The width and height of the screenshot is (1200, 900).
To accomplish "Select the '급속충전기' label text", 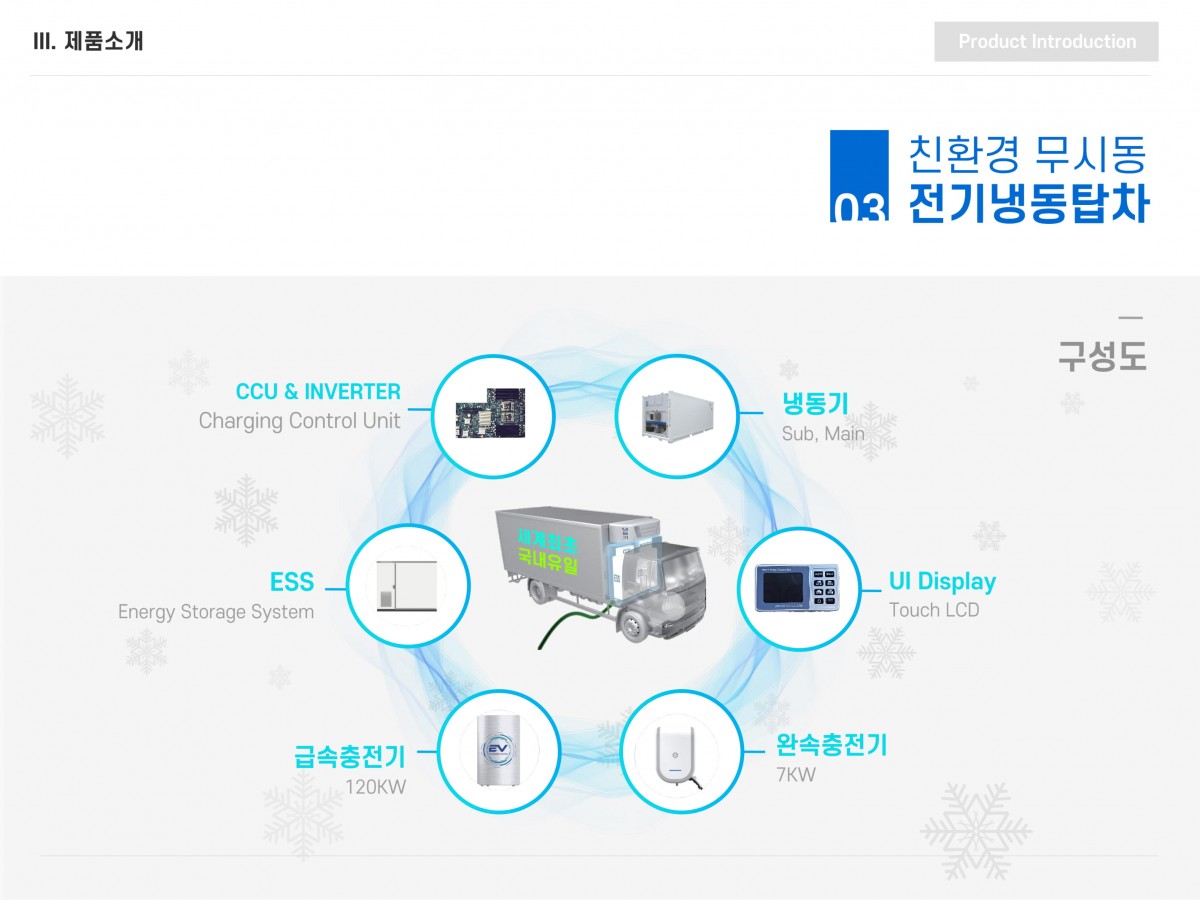I will 350,757.
